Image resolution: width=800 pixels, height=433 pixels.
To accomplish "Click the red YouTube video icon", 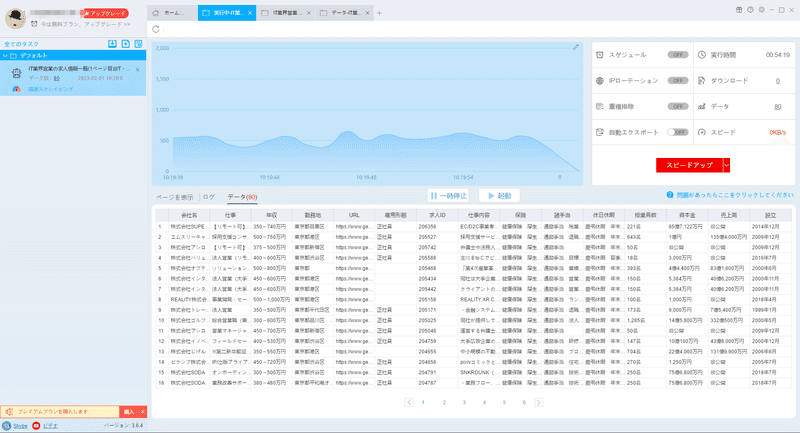I will click(x=36, y=425).
